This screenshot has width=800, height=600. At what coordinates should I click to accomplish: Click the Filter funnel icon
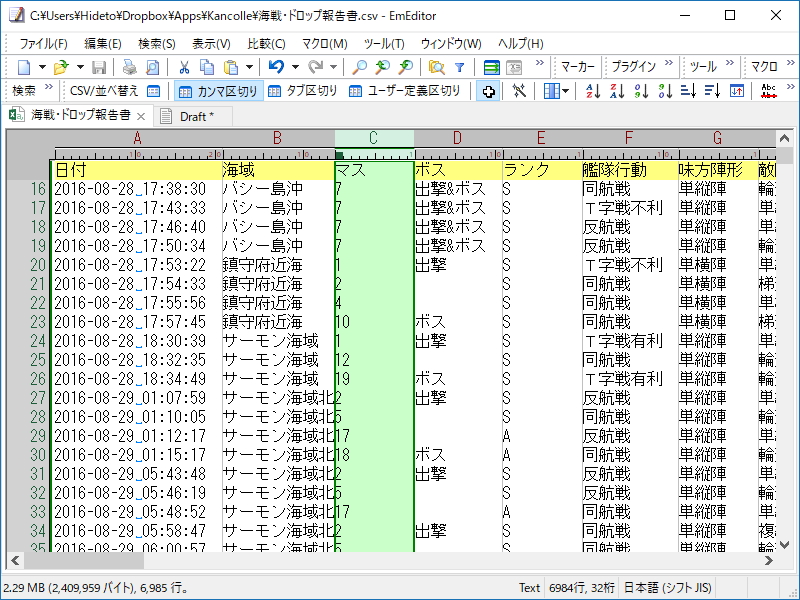459,67
